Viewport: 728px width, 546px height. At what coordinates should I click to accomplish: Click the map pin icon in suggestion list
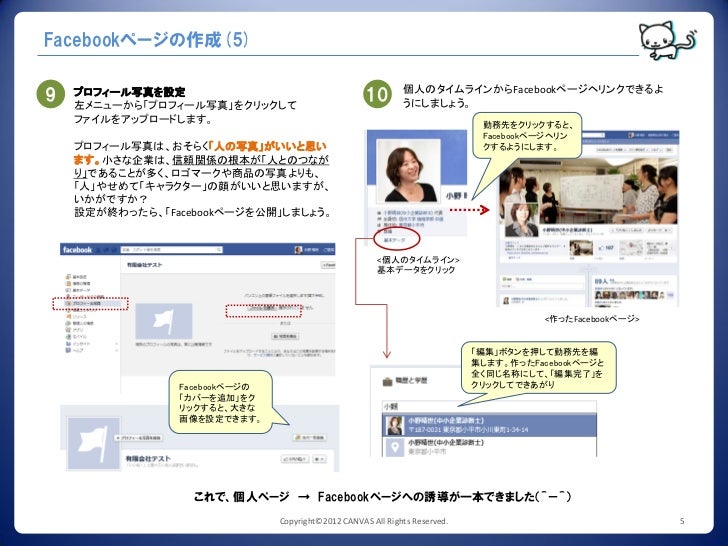[395, 448]
